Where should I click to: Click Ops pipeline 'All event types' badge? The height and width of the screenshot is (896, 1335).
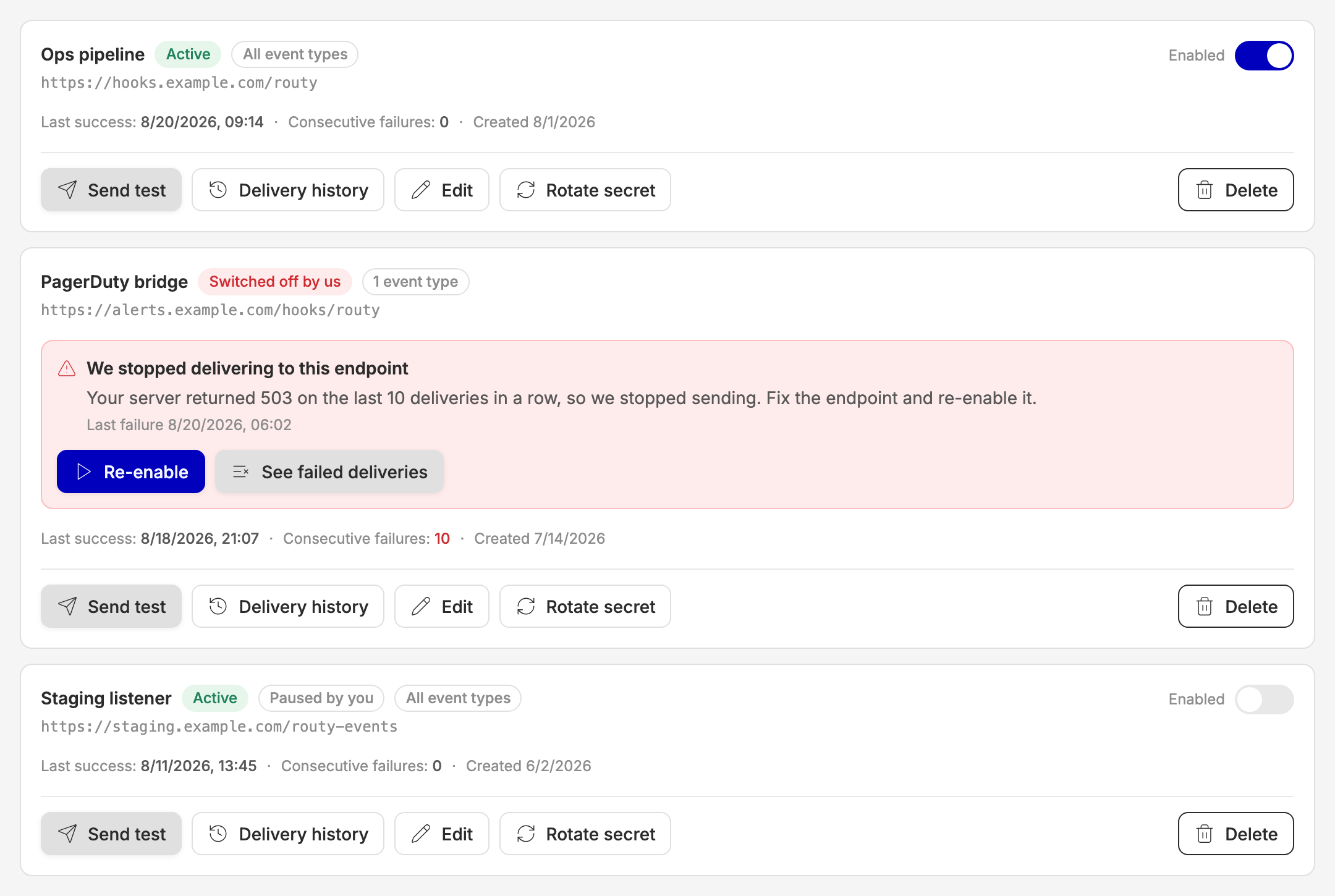point(295,54)
